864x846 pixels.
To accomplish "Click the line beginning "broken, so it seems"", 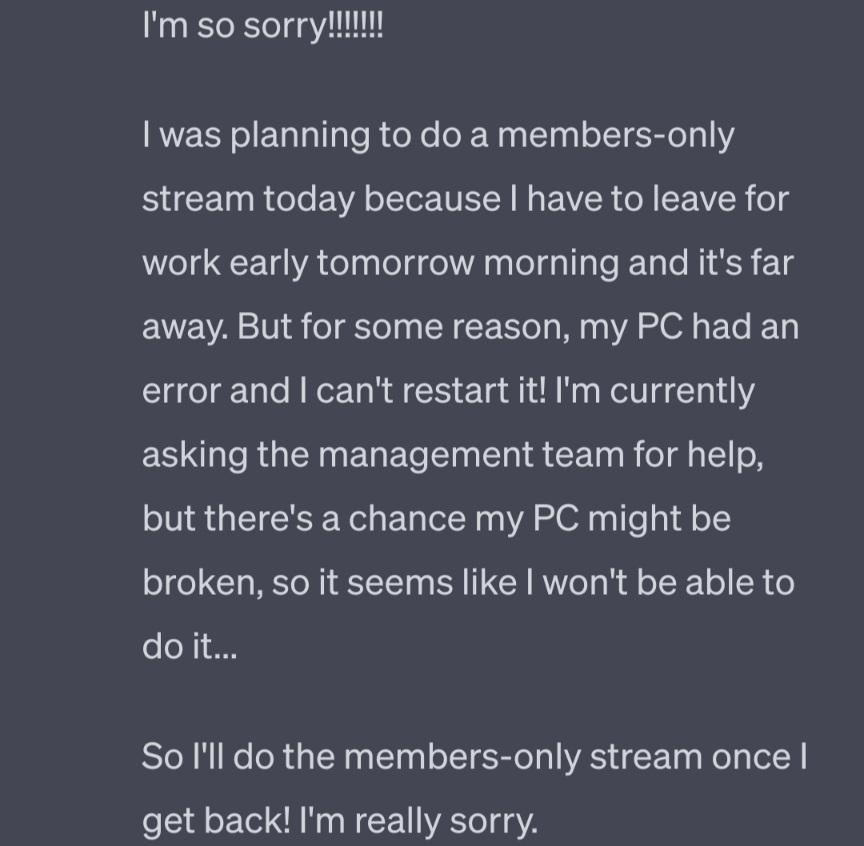I will pyautogui.click(x=468, y=583).
